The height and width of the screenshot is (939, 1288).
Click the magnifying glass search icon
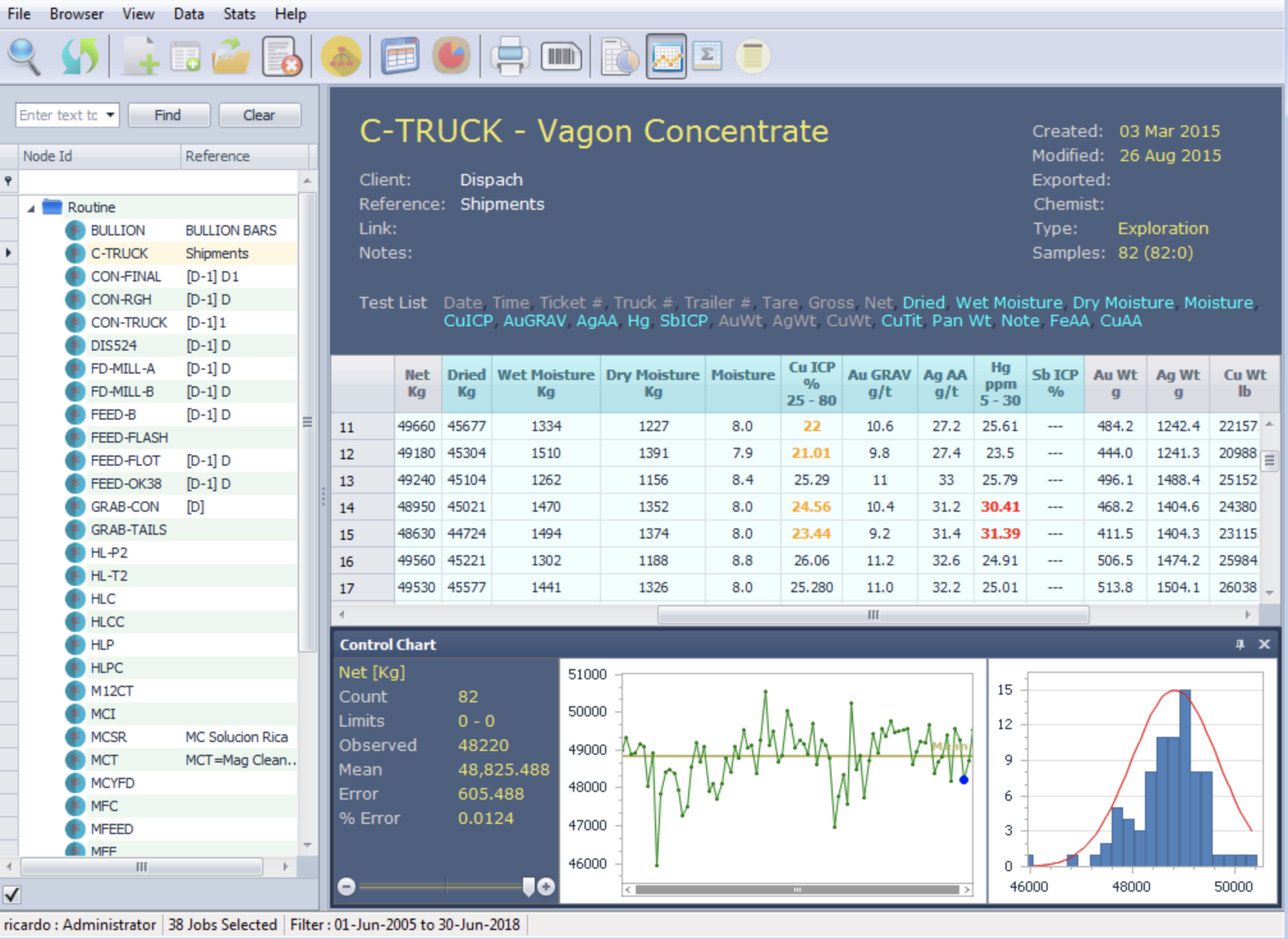click(x=25, y=57)
